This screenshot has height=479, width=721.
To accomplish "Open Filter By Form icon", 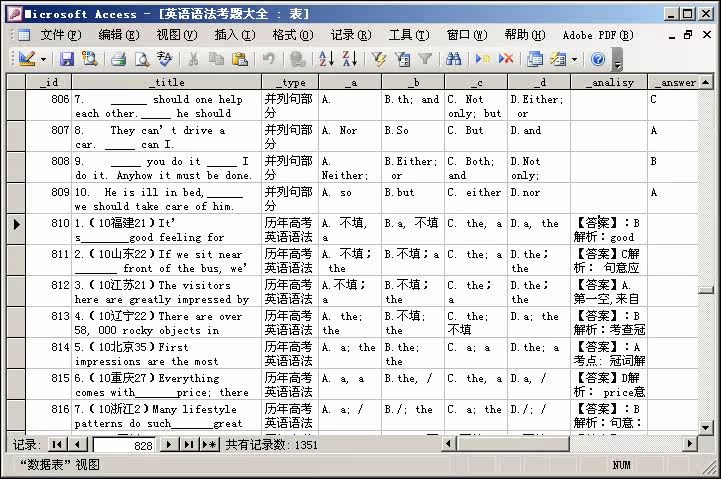I will click(402, 59).
